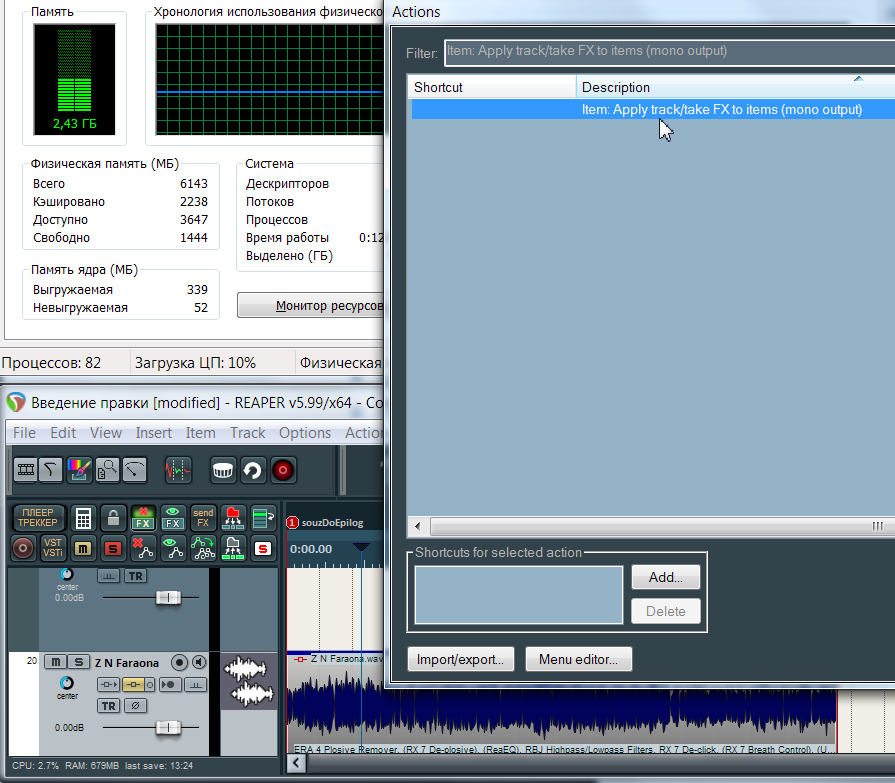Click the VST VSTi toolbar button
Image resolution: width=895 pixels, height=783 pixels.
point(53,547)
